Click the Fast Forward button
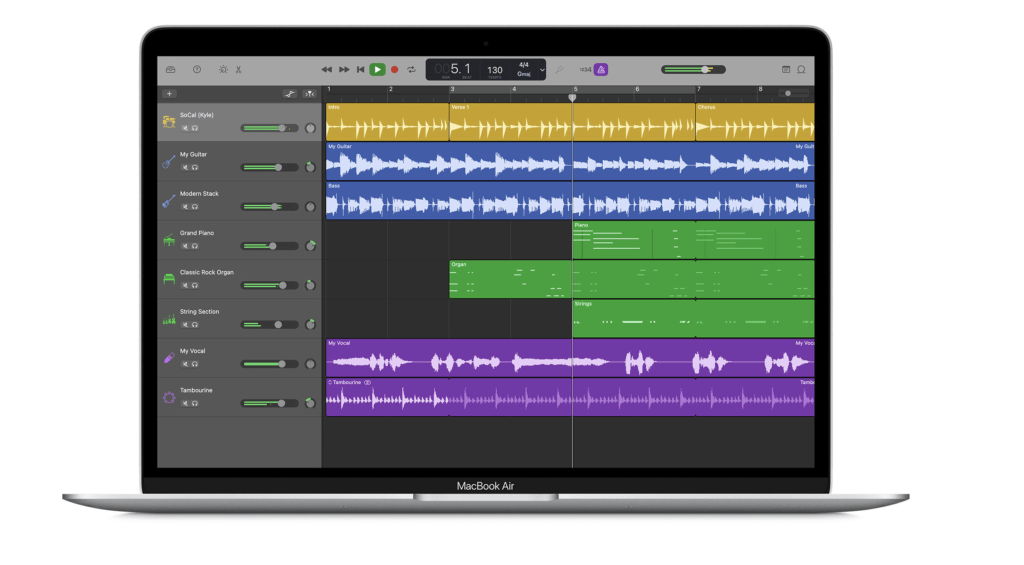1024x565 pixels. [x=344, y=69]
